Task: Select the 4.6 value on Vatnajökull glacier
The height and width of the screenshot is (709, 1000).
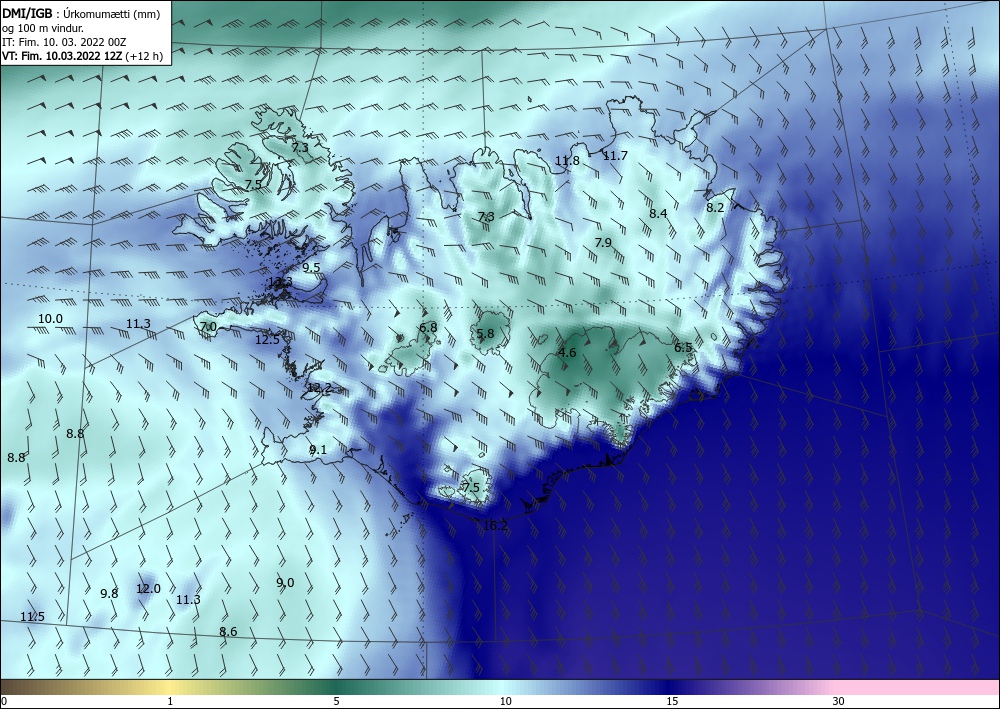Action: pyautogui.click(x=567, y=352)
